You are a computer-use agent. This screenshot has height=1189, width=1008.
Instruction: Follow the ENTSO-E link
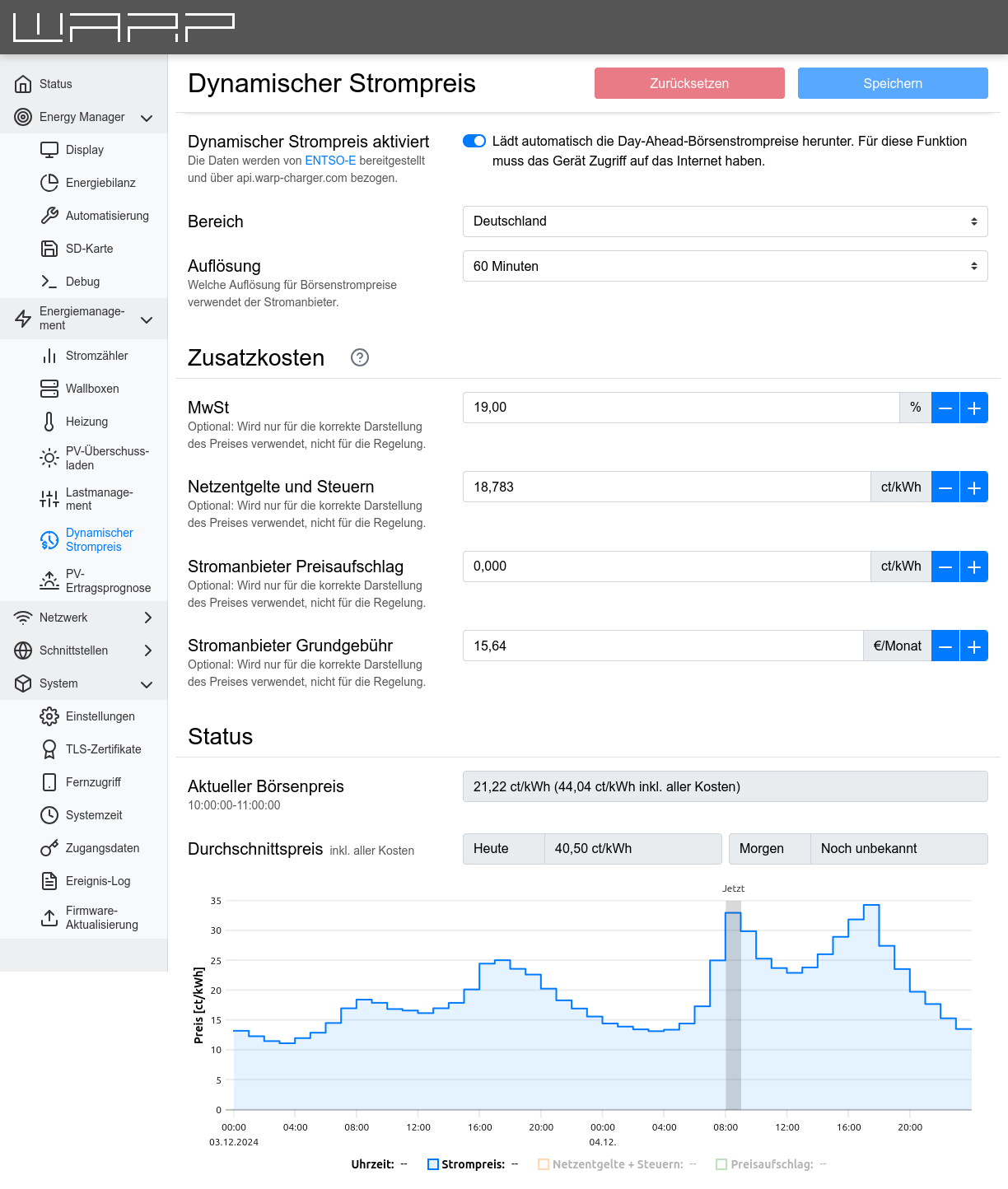click(330, 161)
